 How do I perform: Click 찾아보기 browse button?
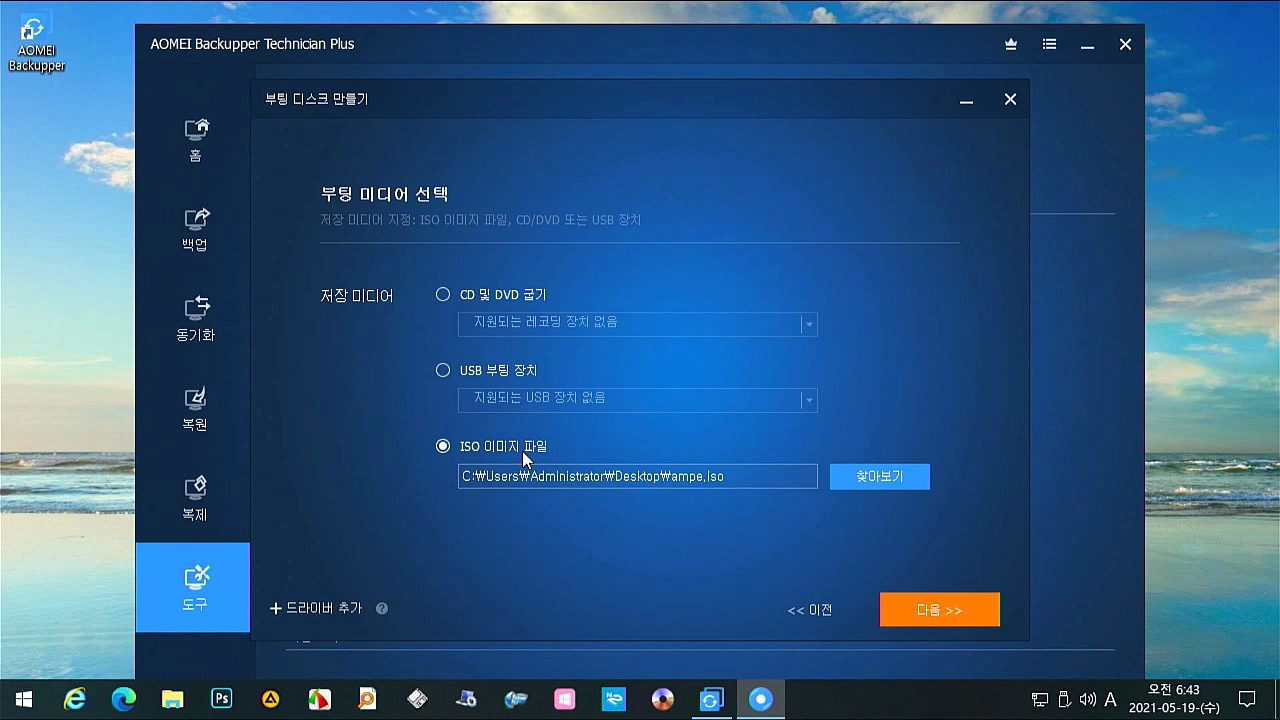[x=880, y=477]
